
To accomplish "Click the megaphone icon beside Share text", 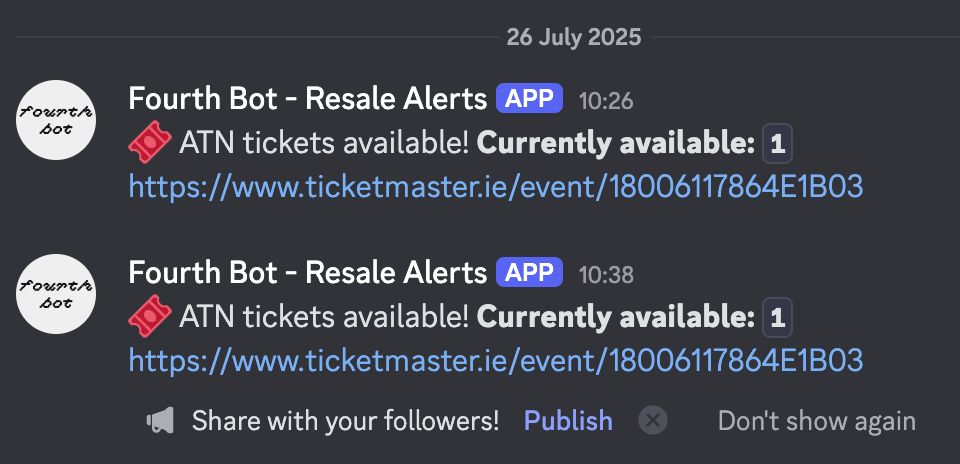I will (x=160, y=421).
